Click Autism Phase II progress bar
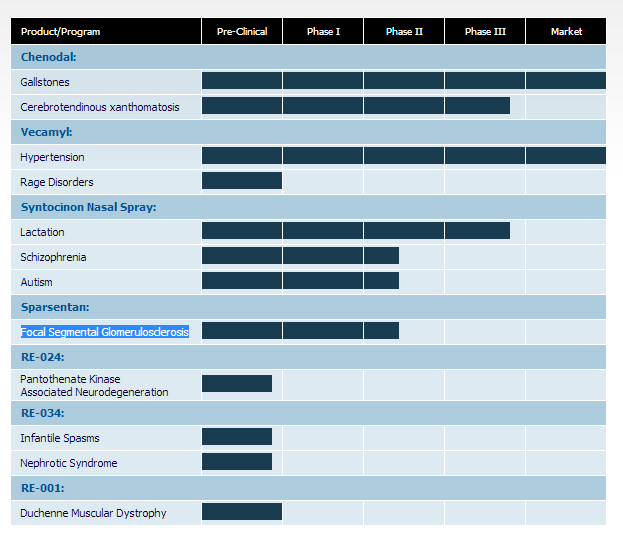This screenshot has height=536, width=623. pyautogui.click(x=381, y=281)
